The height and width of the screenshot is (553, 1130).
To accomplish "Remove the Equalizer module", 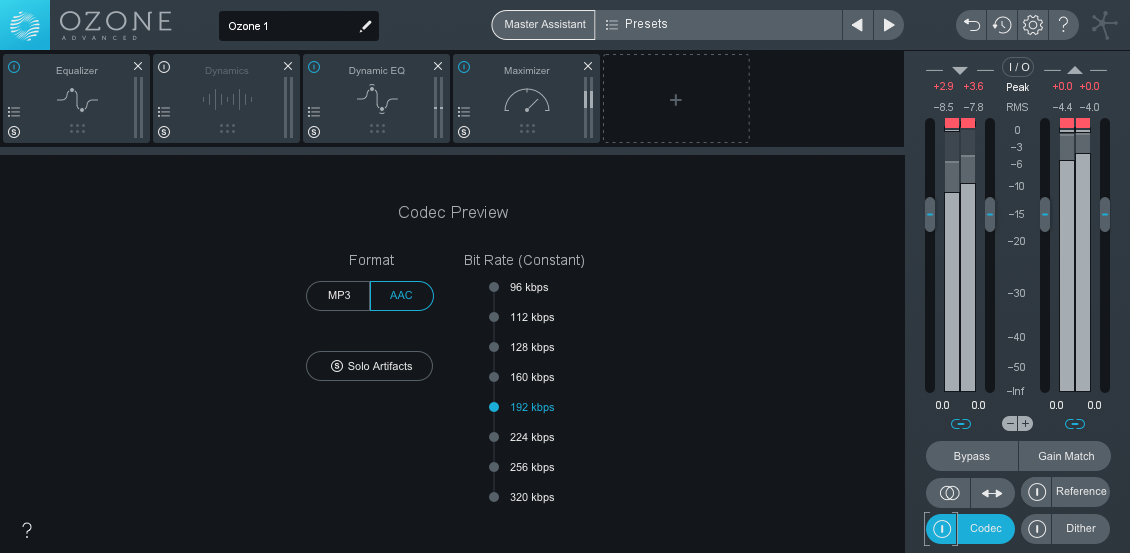I will [138, 66].
